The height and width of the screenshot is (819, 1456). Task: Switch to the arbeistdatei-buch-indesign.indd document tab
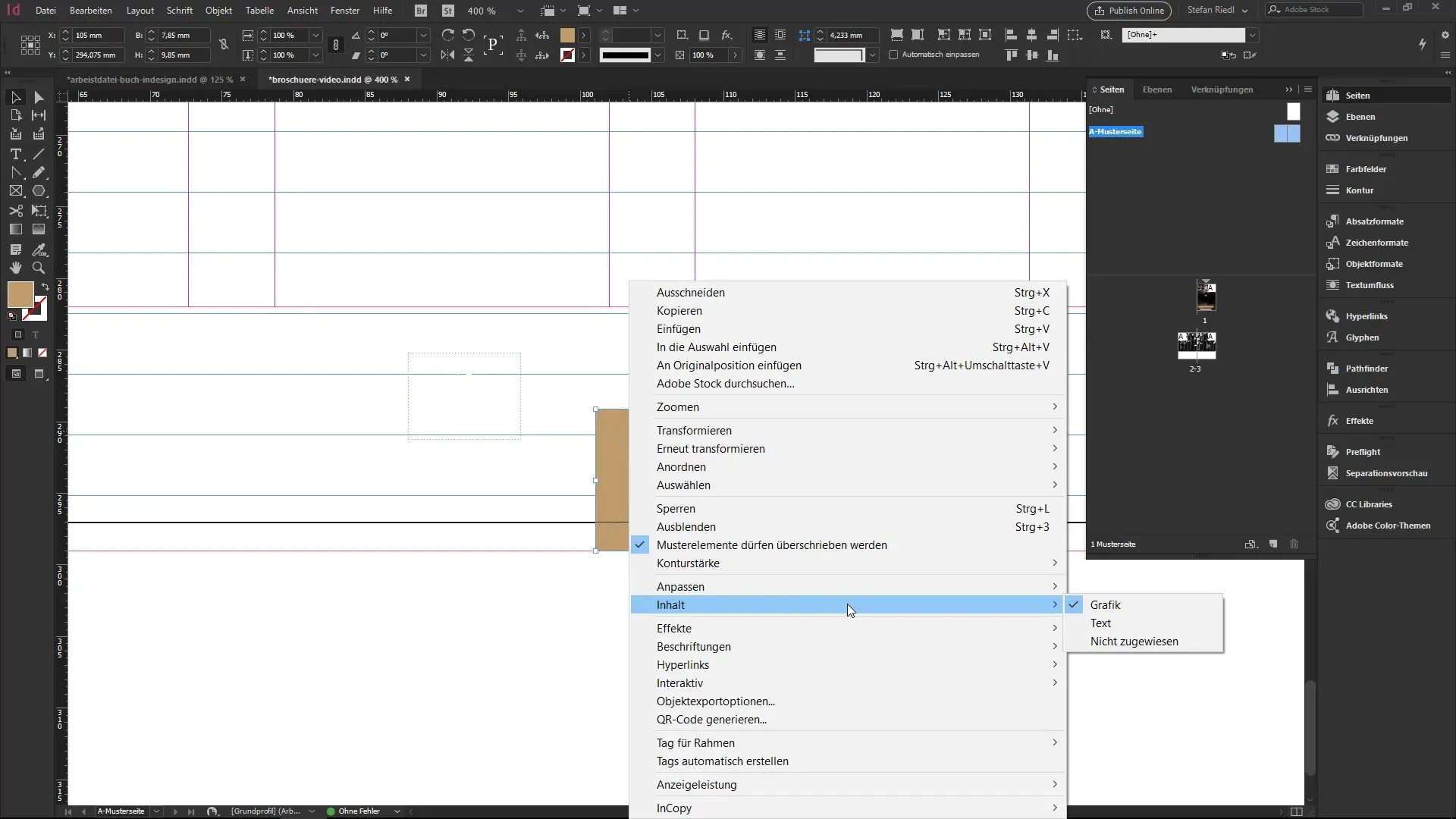(150, 80)
